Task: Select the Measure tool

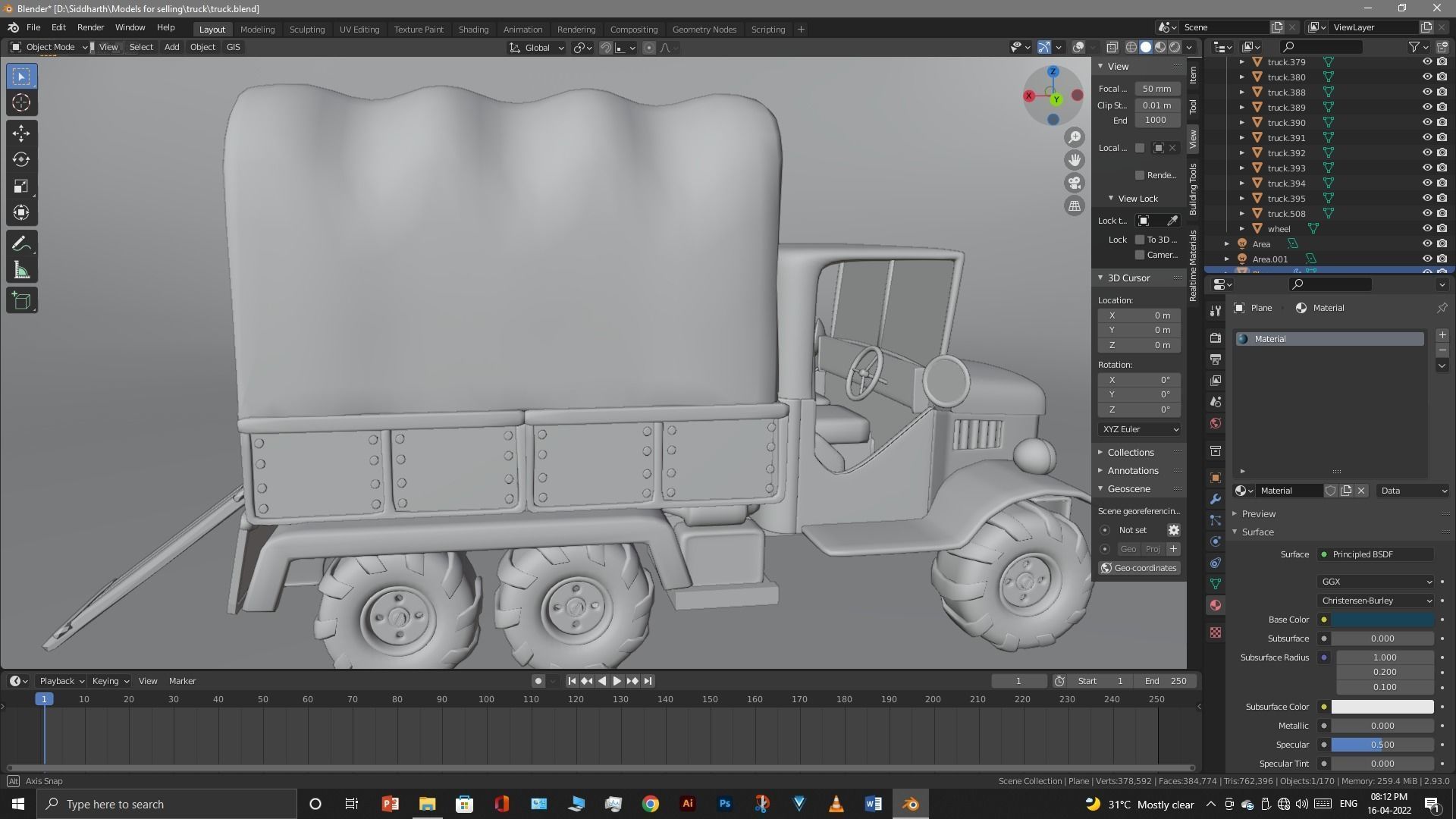Action: (21, 271)
